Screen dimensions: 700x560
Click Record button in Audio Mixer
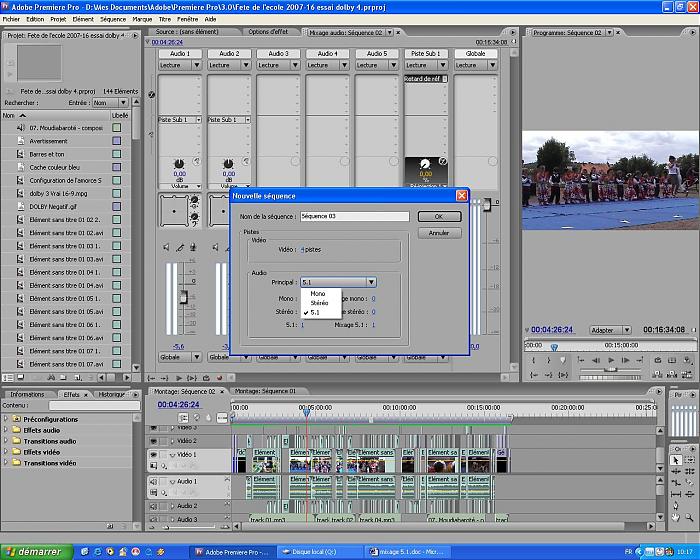click(219, 378)
